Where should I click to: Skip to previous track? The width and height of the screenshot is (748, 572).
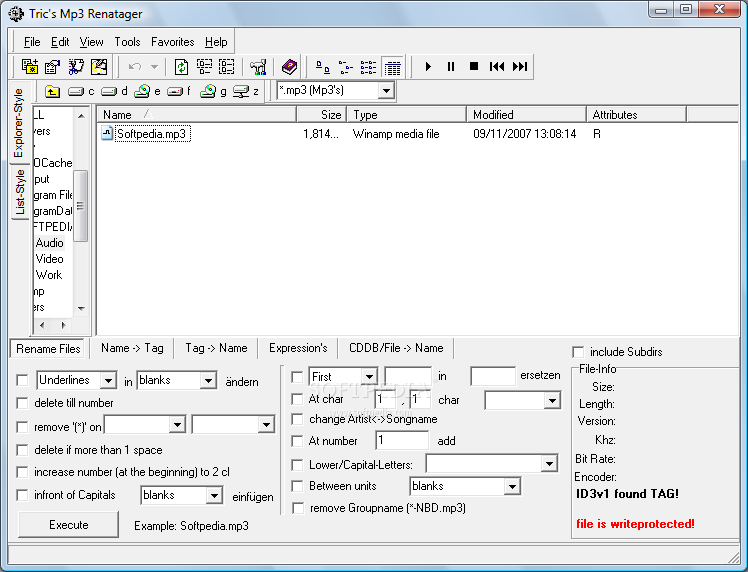click(497, 67)
